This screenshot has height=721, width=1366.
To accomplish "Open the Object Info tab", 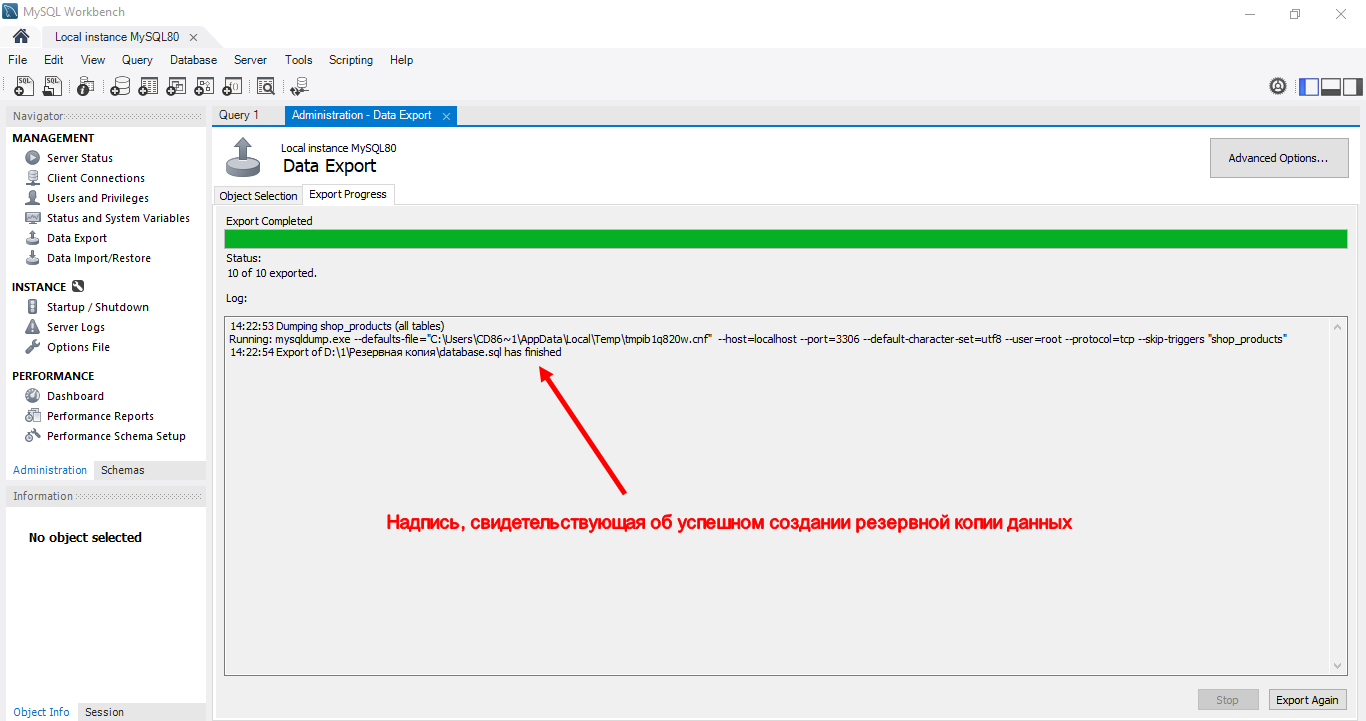I will (42, 712).
